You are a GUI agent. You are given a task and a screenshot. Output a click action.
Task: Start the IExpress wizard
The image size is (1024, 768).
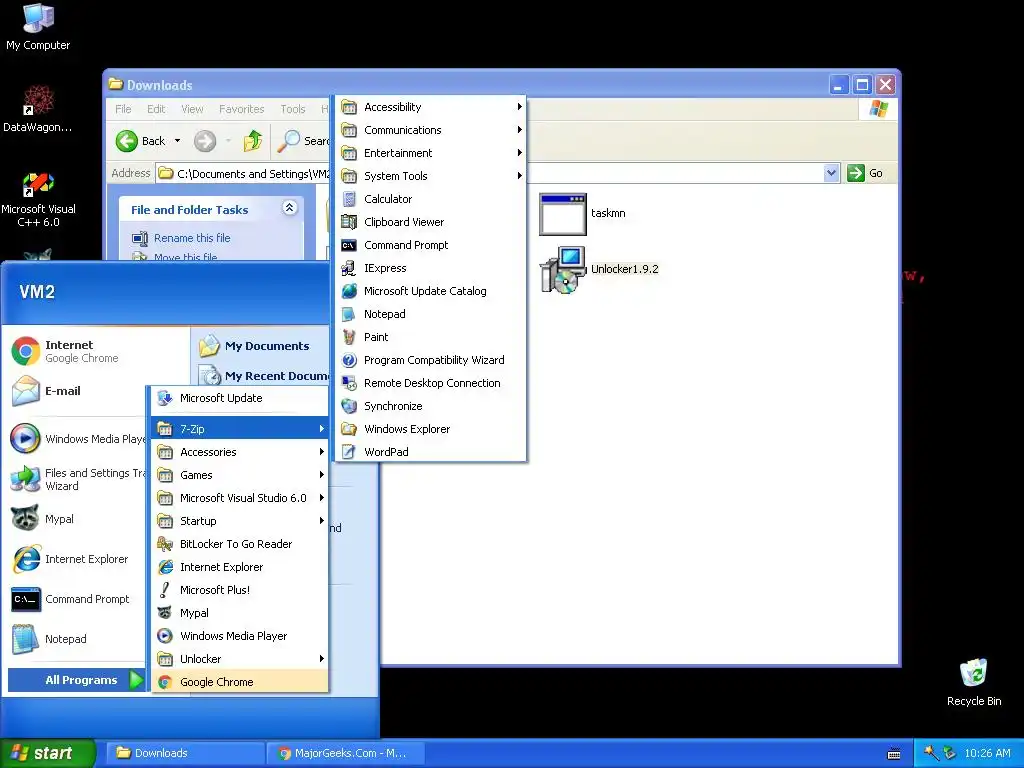coord(430,268)
